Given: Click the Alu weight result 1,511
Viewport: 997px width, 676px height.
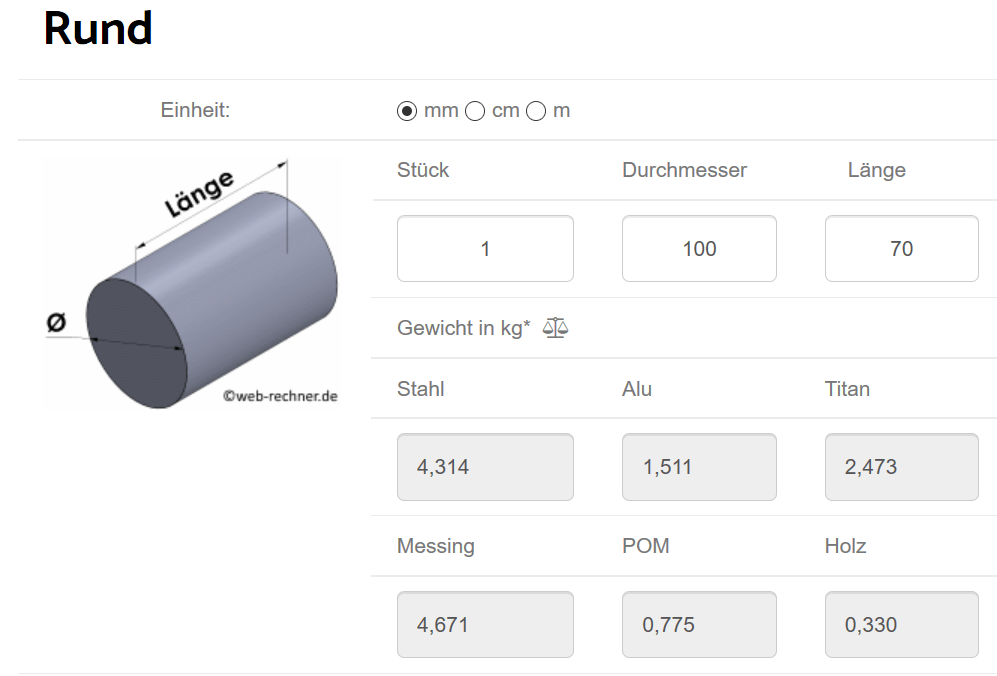Looking at the screenshot, I should click(x=699, y=467).
